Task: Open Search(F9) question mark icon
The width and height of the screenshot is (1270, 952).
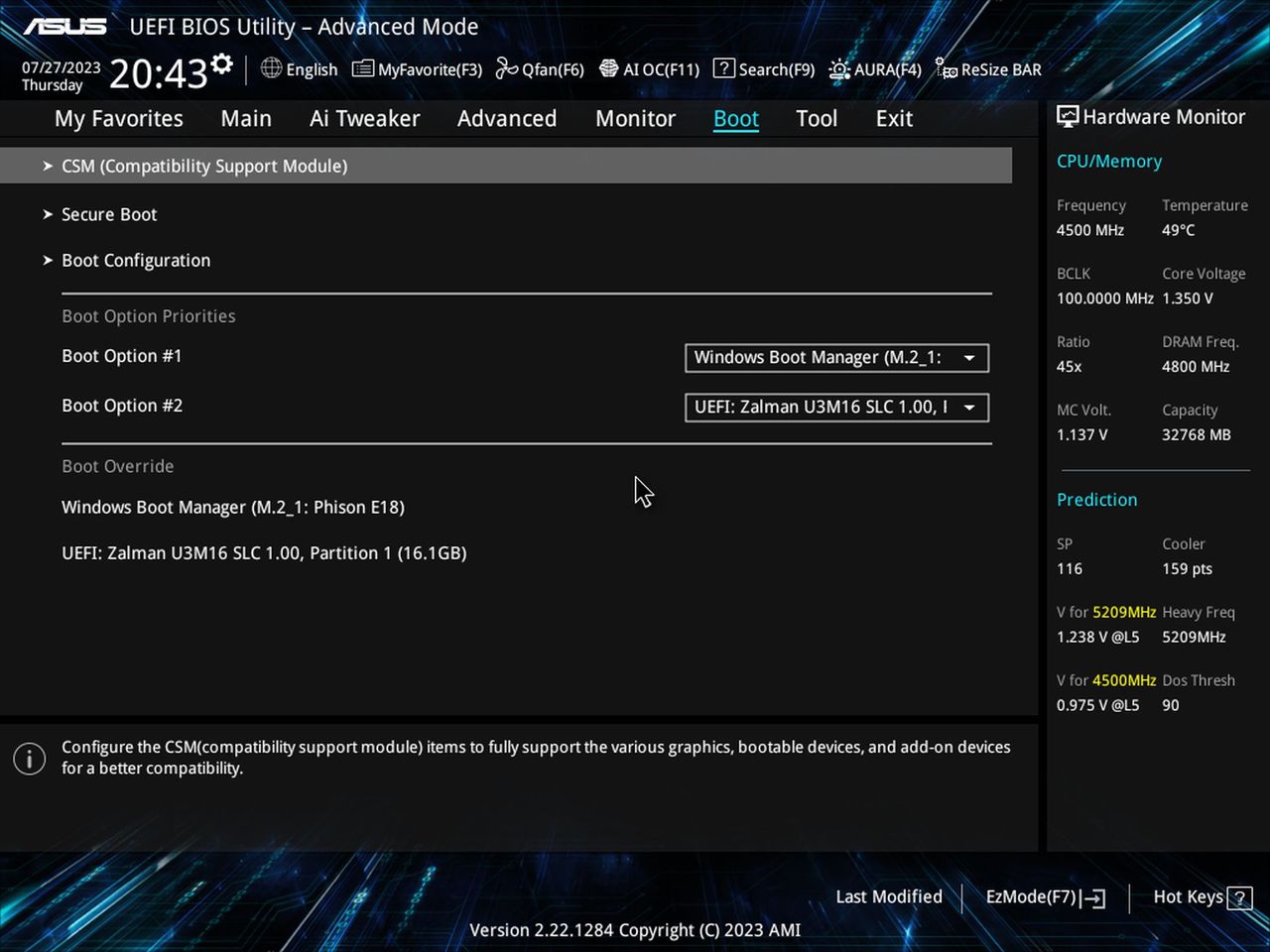Action: pyautogui.click(x=724, y=68)
